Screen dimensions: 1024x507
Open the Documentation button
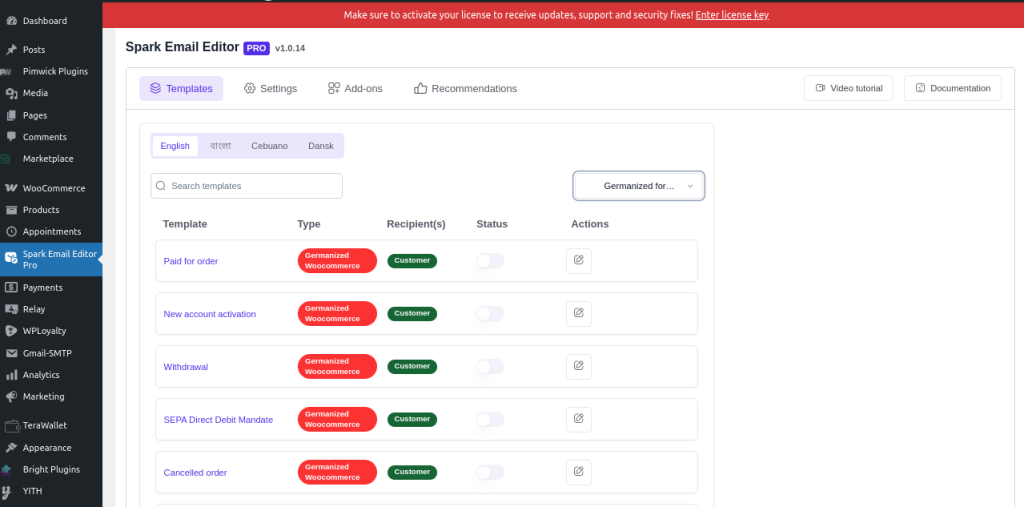click(x=953, y=88)
